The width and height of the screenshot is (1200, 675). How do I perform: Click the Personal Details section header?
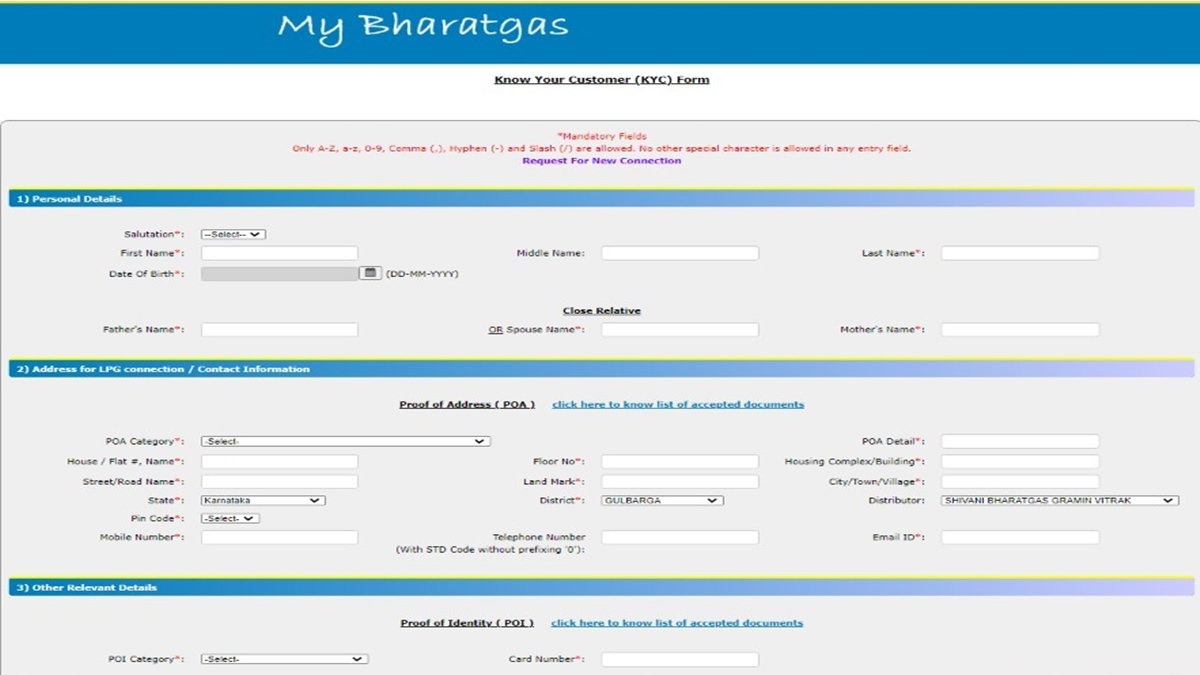[x=600, y=199]
